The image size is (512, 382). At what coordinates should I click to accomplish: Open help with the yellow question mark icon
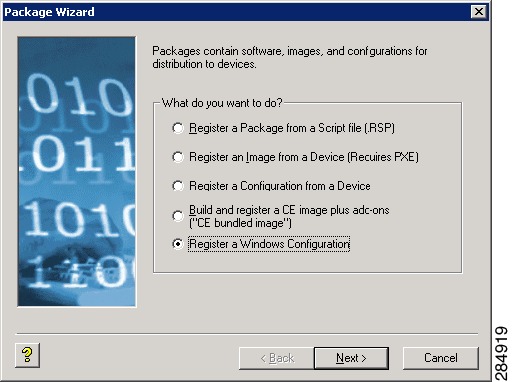pos(27,355)
